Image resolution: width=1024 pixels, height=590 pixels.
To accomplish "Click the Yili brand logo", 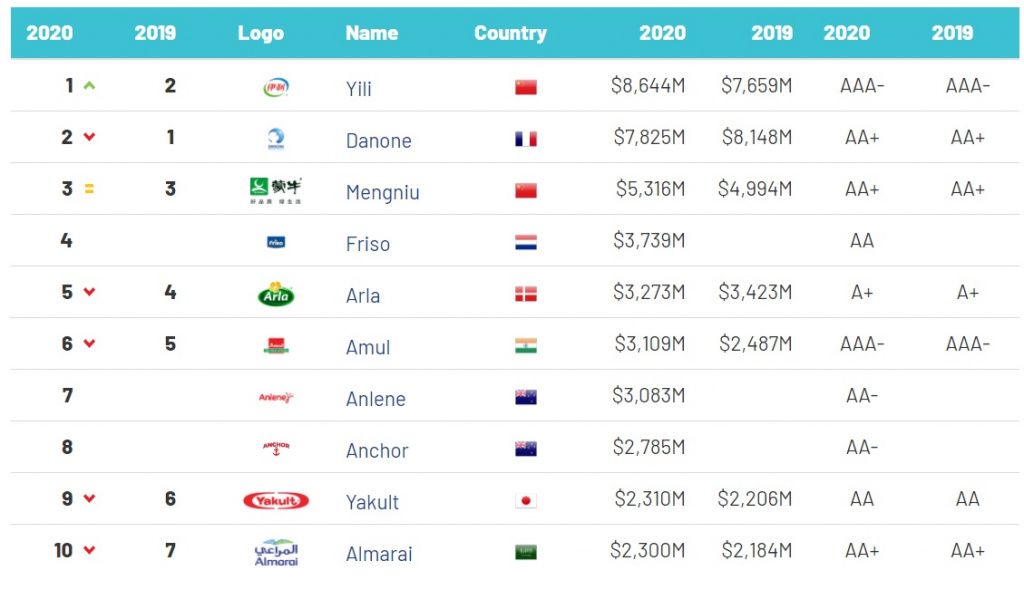I will (276, 87).
